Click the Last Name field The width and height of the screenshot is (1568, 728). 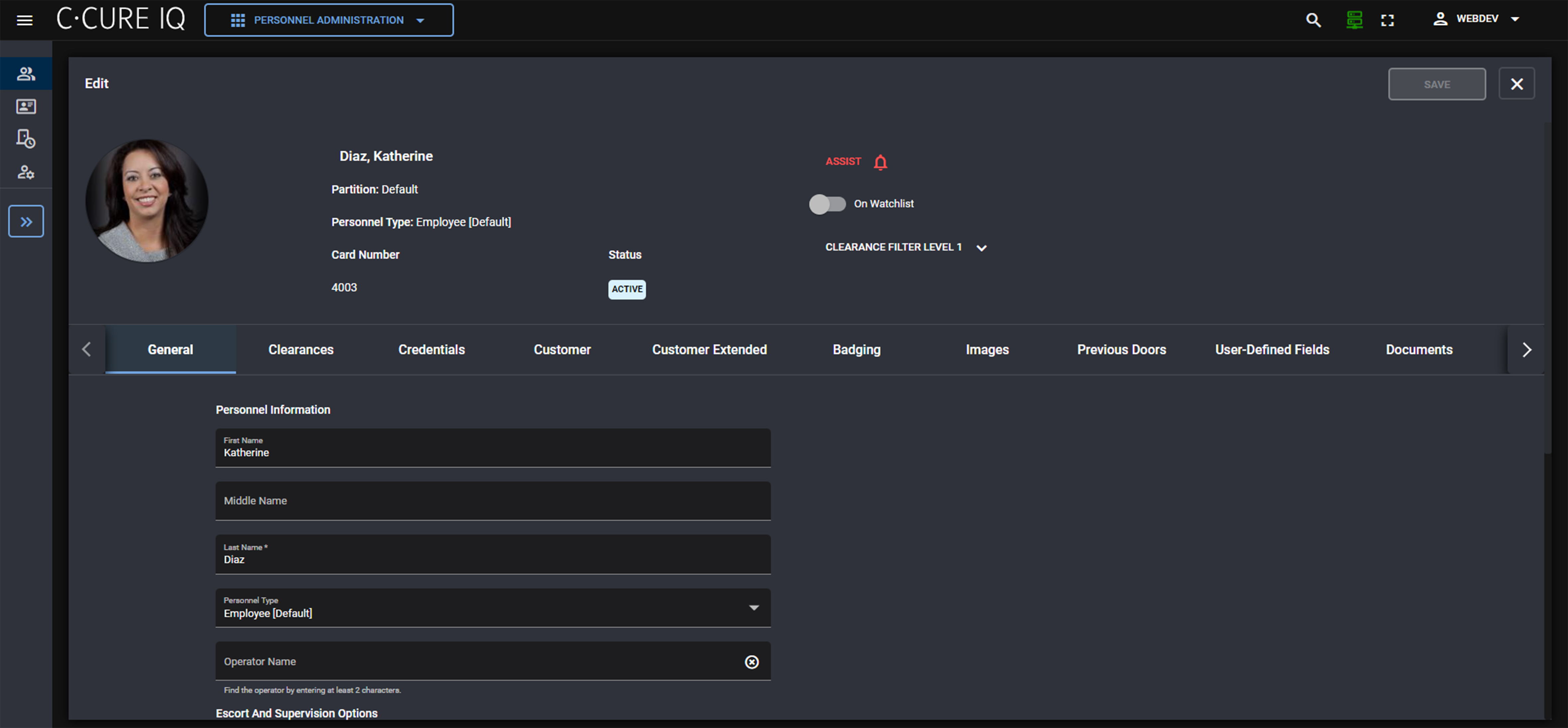(x=493, y=554)
